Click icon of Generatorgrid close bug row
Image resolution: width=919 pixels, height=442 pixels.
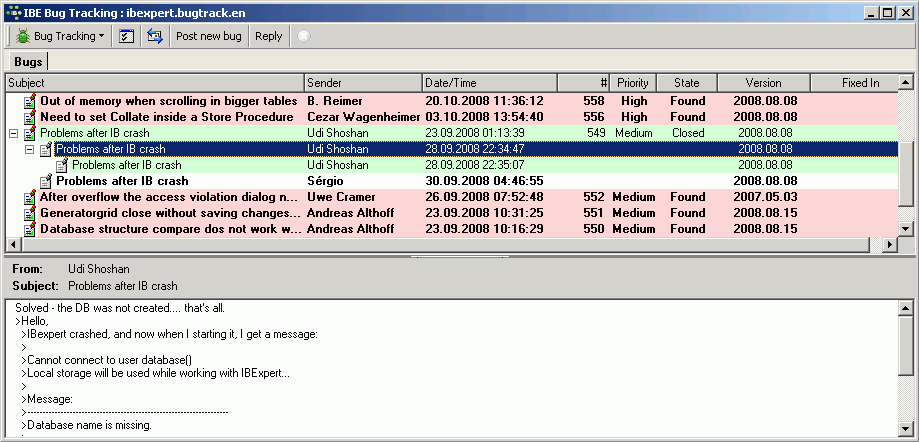pyautogui.click(x=30, y=213)
